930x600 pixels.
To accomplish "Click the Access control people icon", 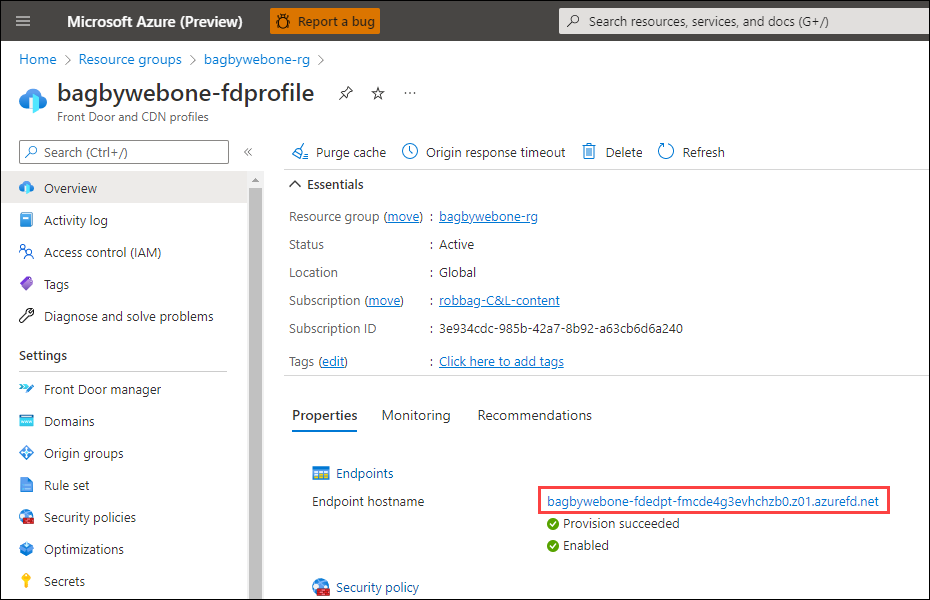I will coord(27,252).
